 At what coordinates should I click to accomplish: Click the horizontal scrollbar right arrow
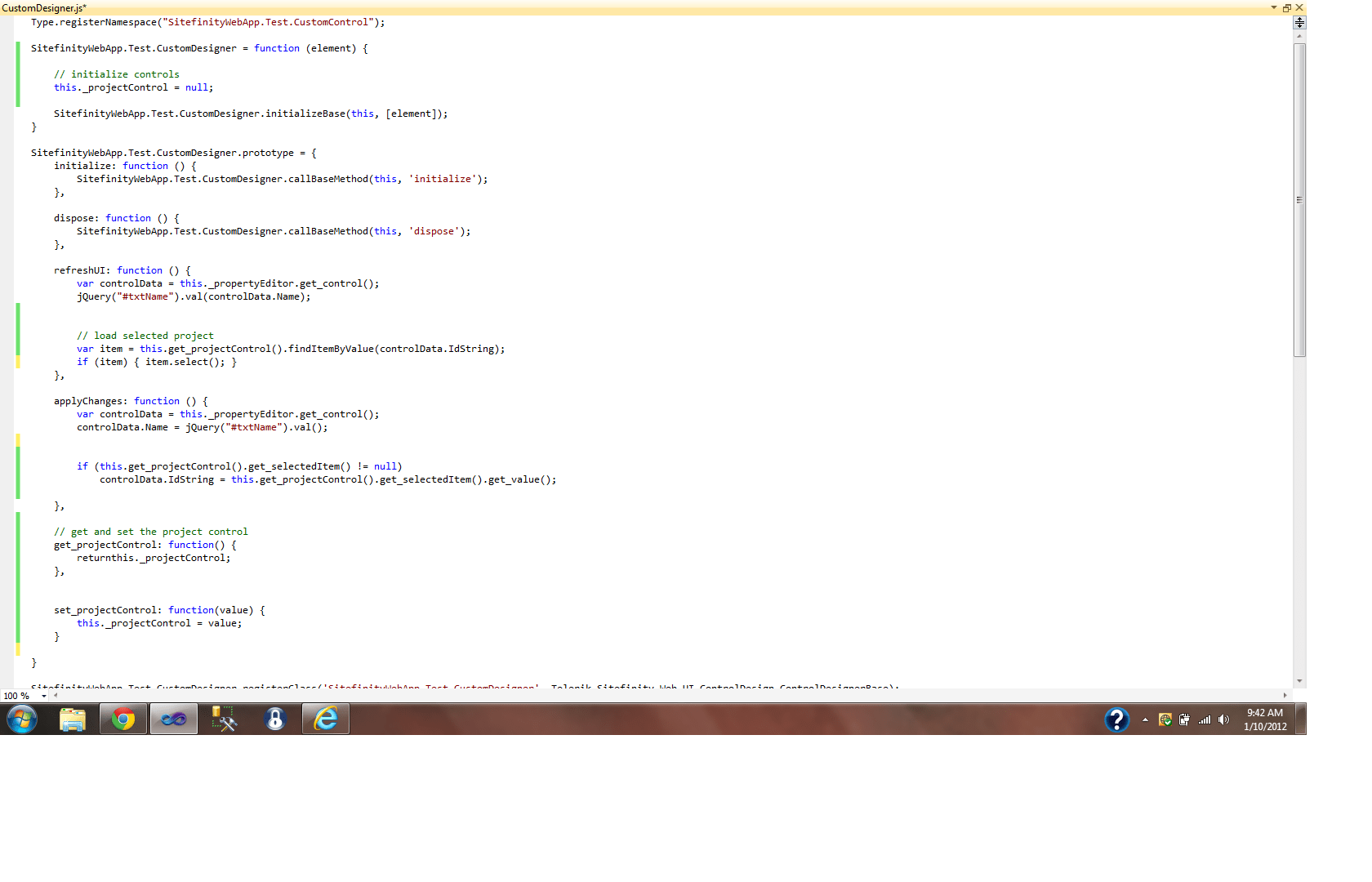(x=1285, y=696)
